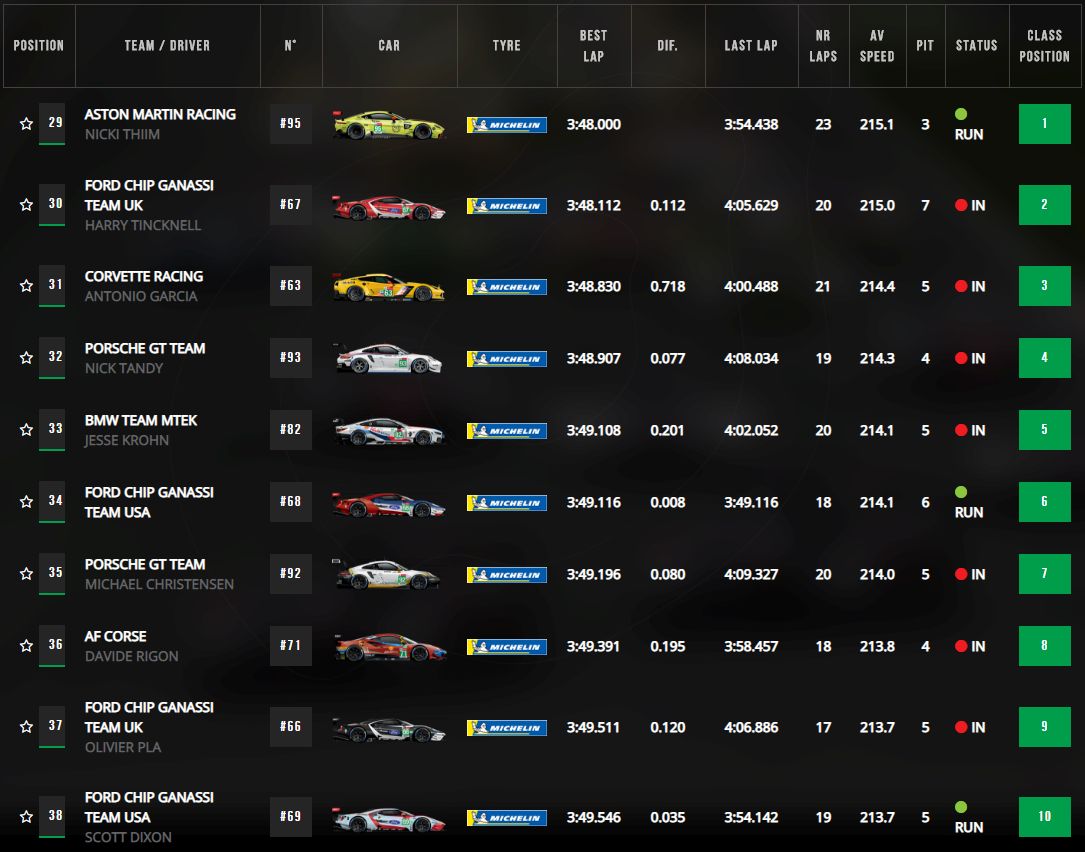The width and height of the screenshot is (1085, 852).
Task: Open the AF Corse #71 Ferrari image
Action: click(388, 647)
